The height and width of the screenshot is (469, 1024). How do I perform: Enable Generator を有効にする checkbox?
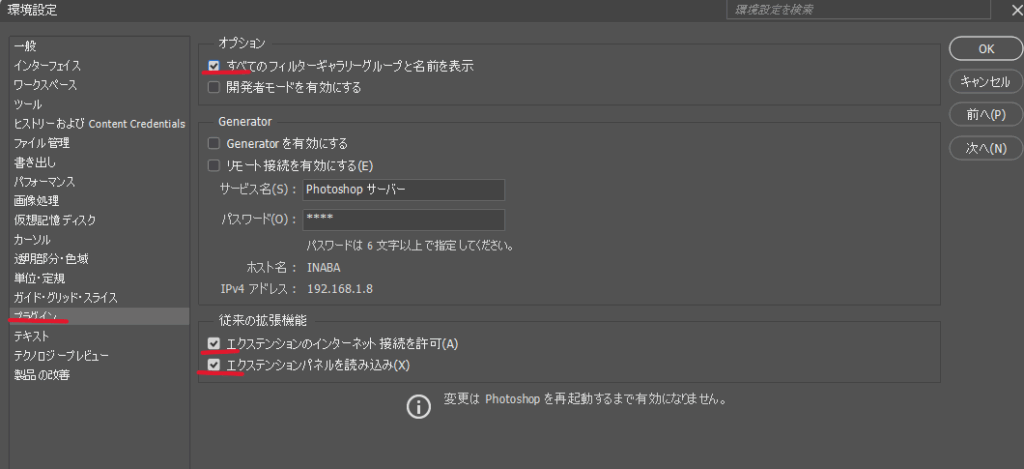click(x=214, y=144)
